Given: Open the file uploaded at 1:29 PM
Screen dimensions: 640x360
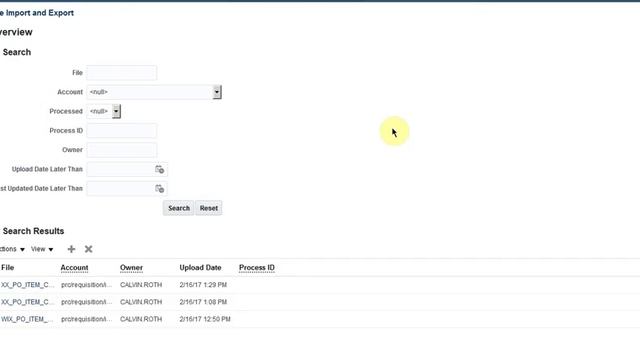Looking at the screenshot, I should 27,285.
